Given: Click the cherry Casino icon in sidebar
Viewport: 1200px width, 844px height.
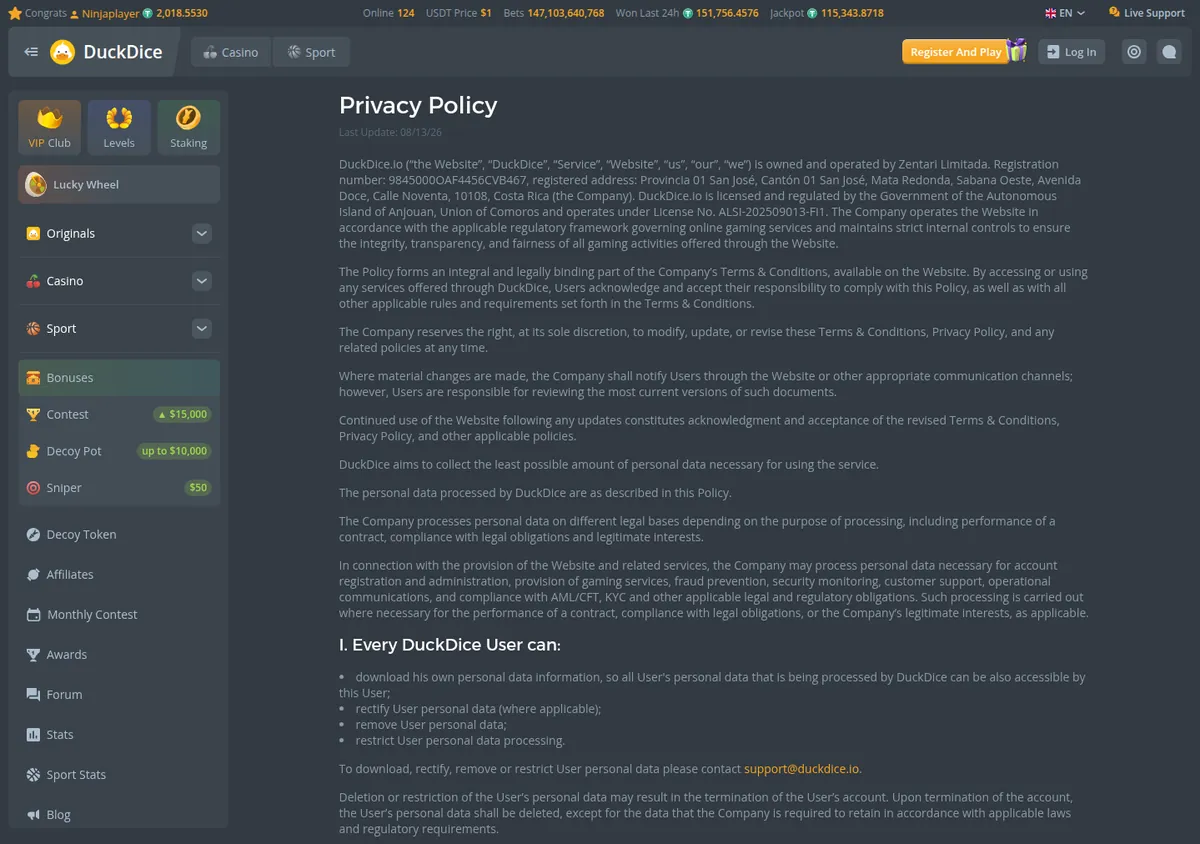Looking at the screenshot, I should point(34,281).
